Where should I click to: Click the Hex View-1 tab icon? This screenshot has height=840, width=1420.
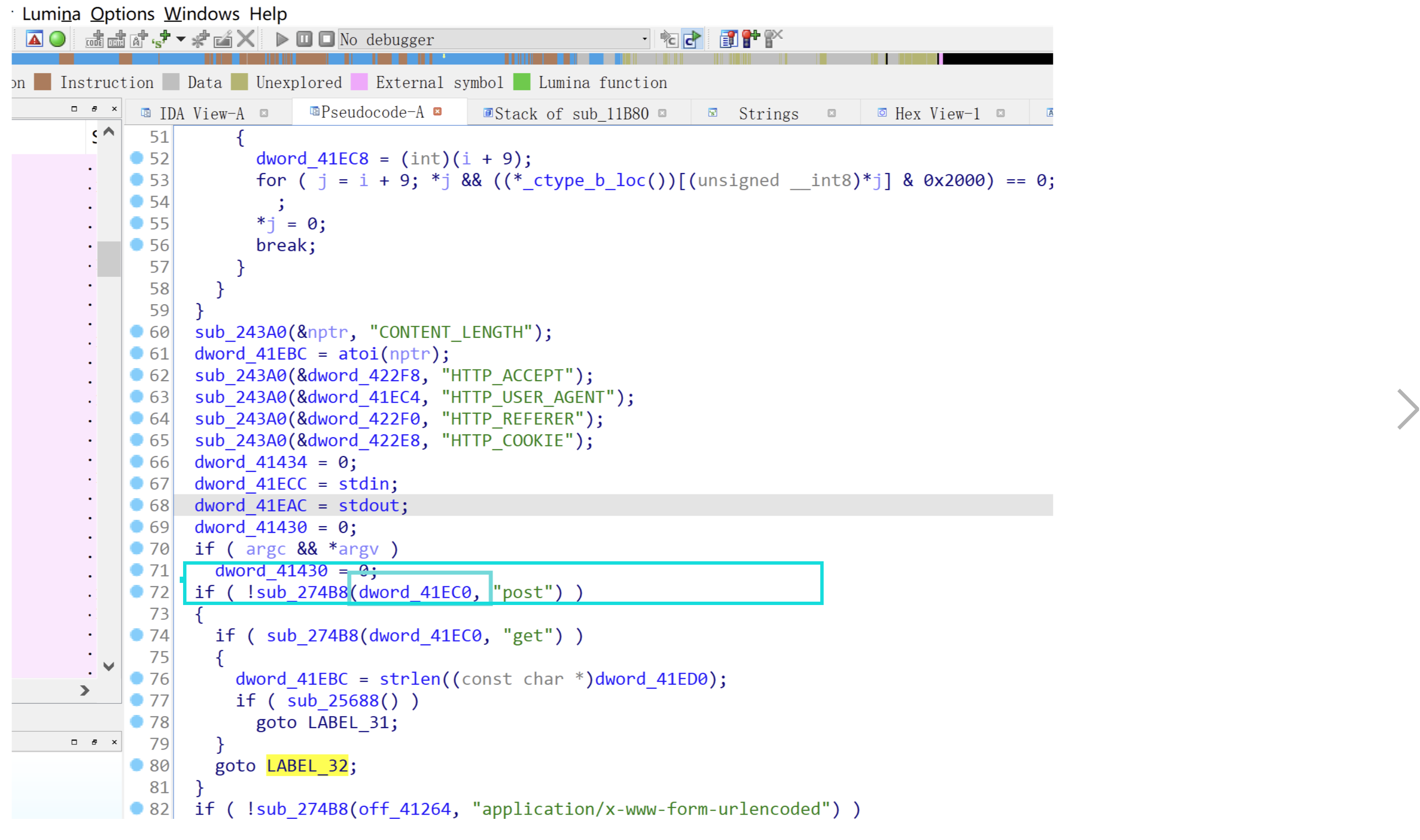pyautogui.click(x=882, y=113)
